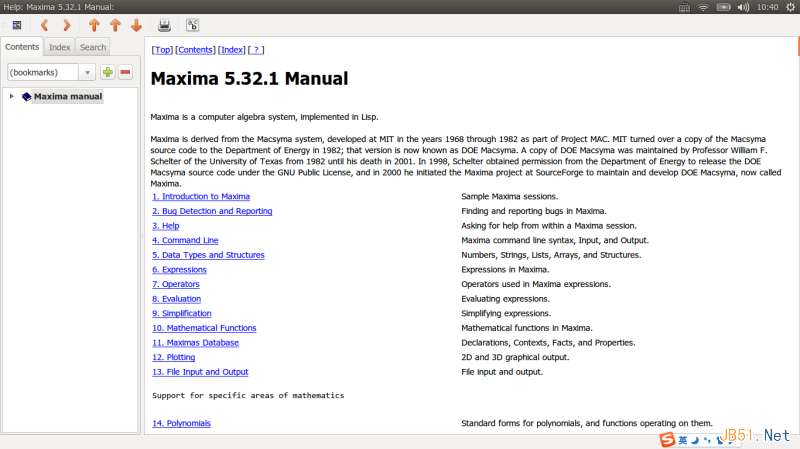Open 10. Mathematical Functions chapter
The width and height of the screenshot is (800, 449).
[204, 328]
